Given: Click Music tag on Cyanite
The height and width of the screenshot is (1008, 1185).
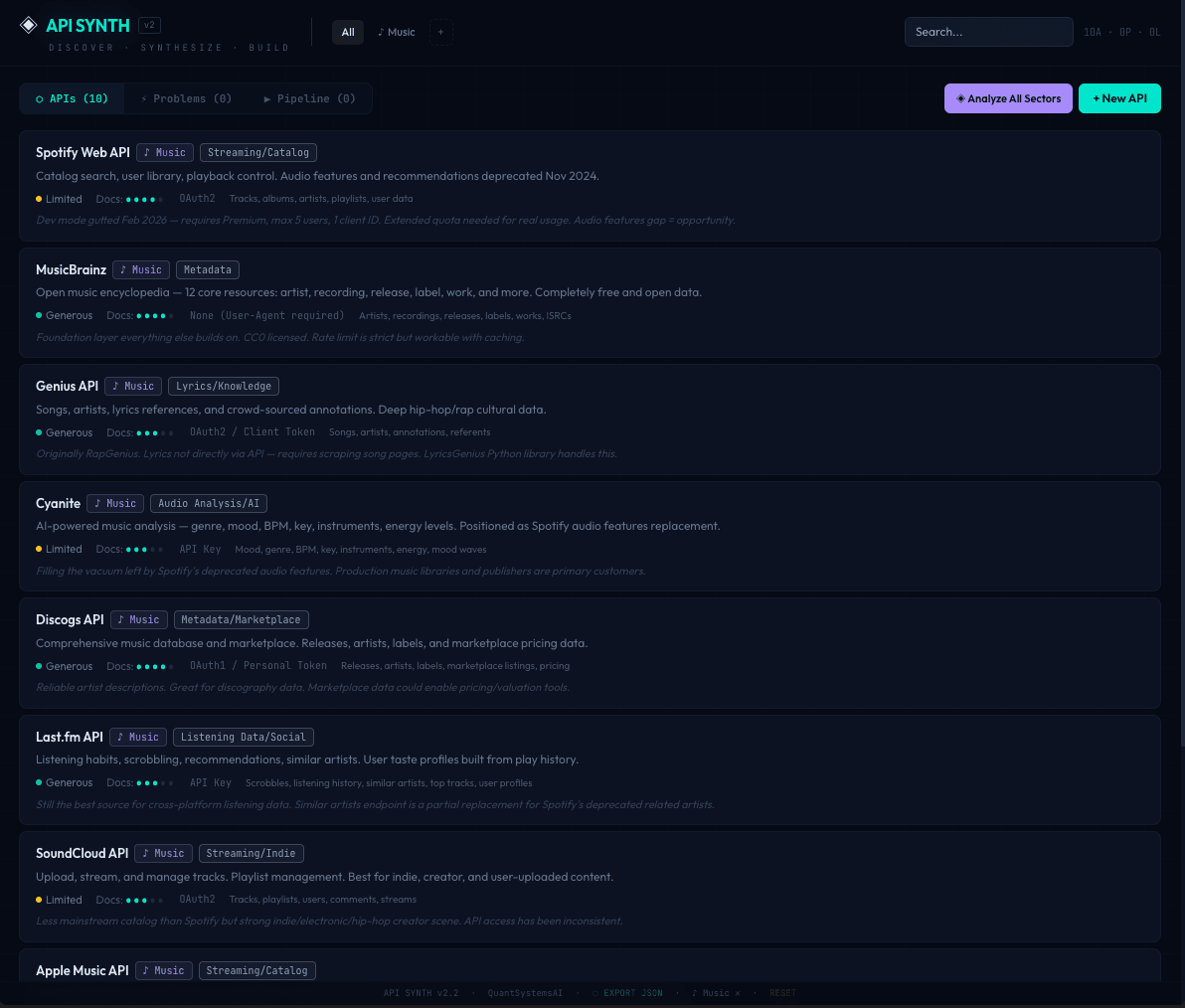Looking at the screenshot, I should (115, 503).
